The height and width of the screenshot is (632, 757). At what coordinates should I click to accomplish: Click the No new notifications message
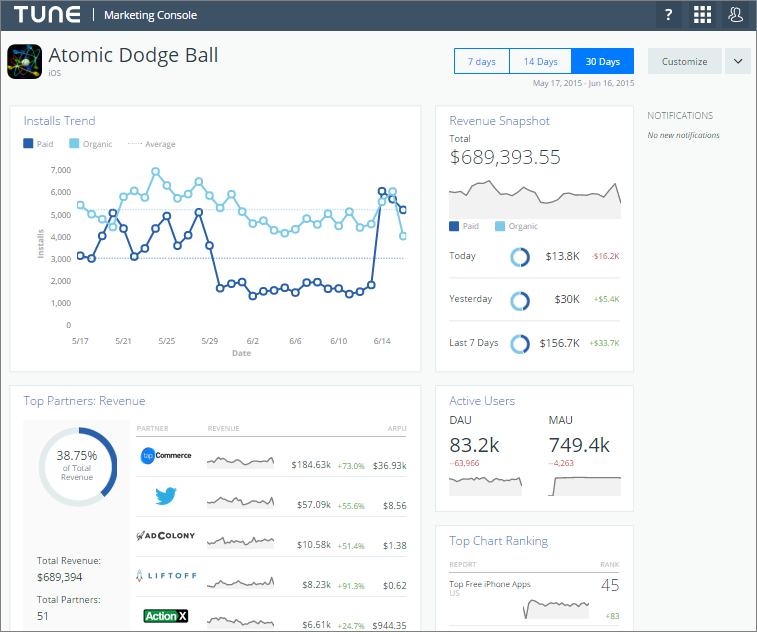click(x=683, y=135)
